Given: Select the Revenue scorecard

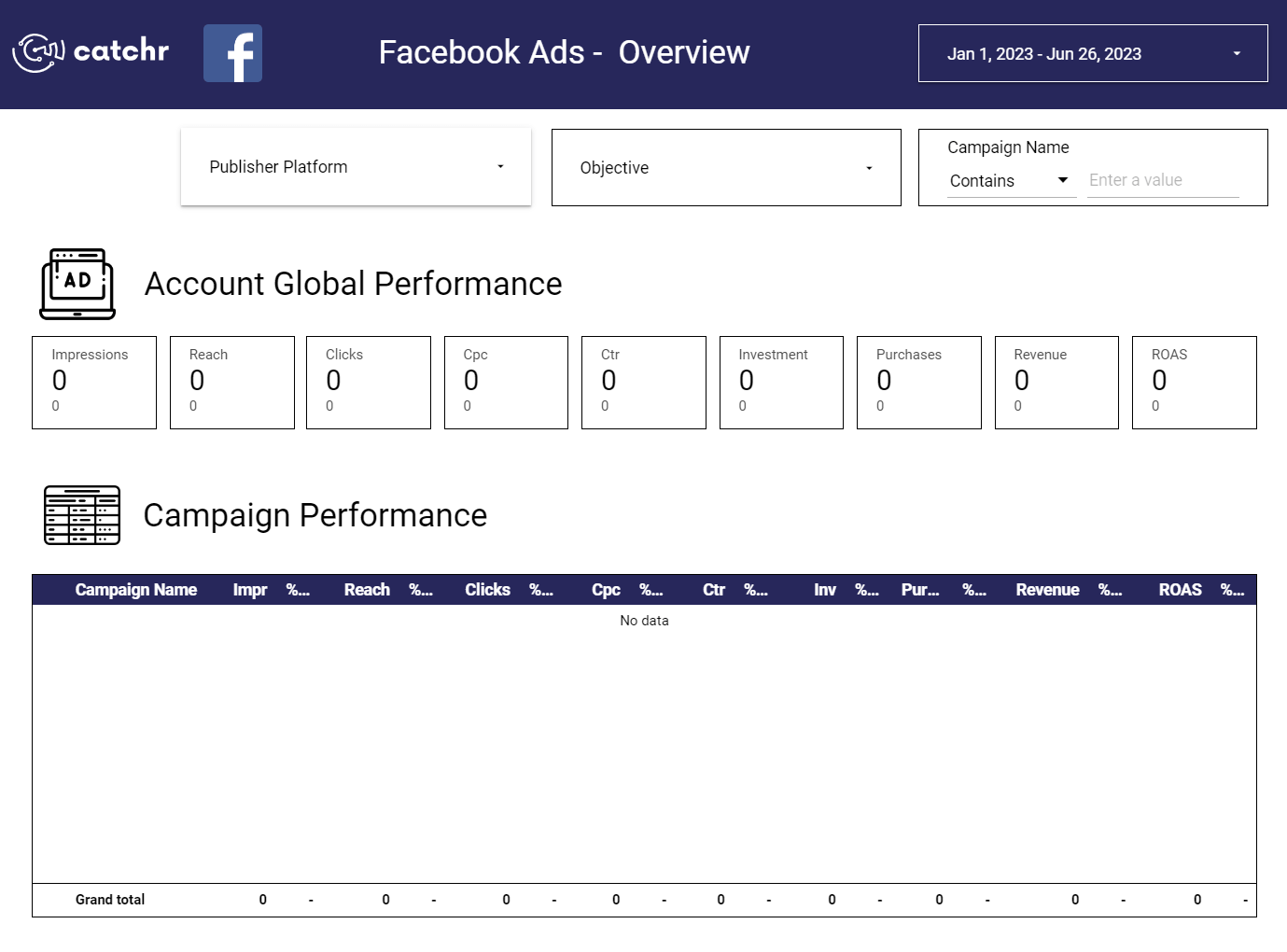Looking at the screenshot, I should point(1056,383).
